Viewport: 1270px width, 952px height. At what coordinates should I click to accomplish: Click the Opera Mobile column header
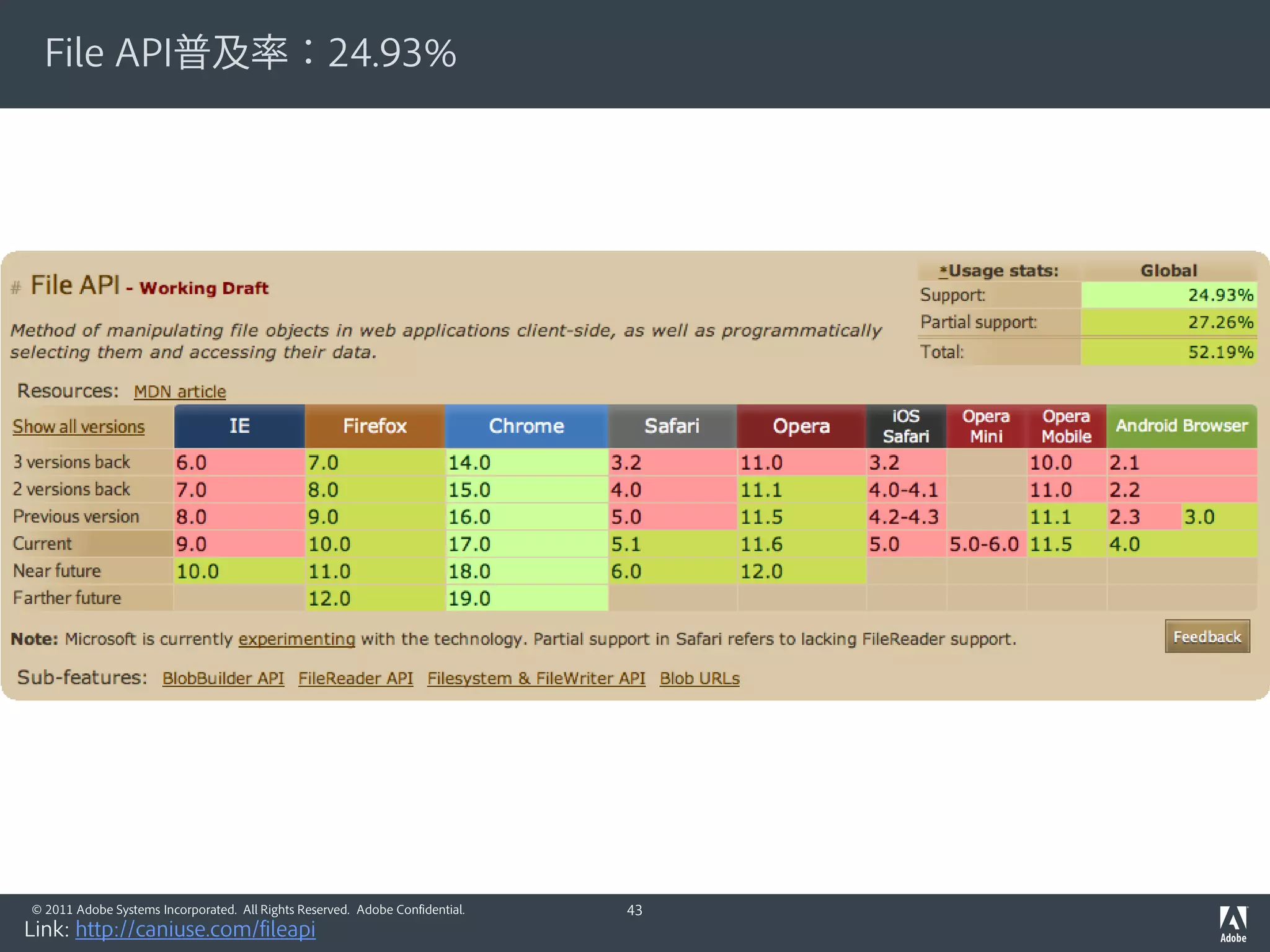(x=1066, y=426)
